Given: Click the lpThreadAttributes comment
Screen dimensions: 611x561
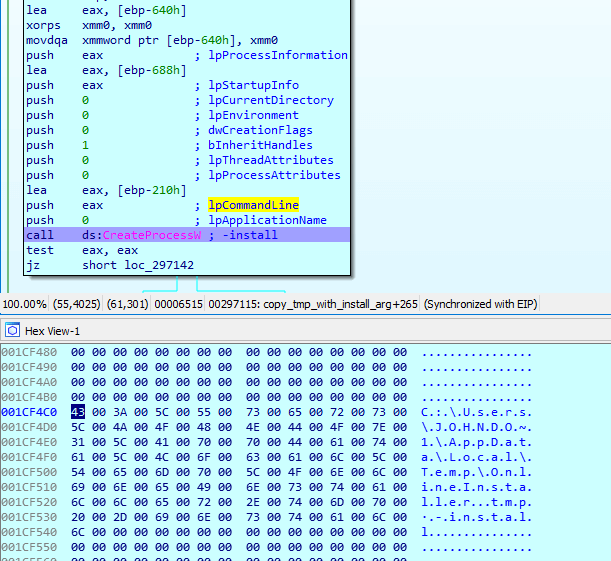Looking at the screenshot, I should click(271, 160).
